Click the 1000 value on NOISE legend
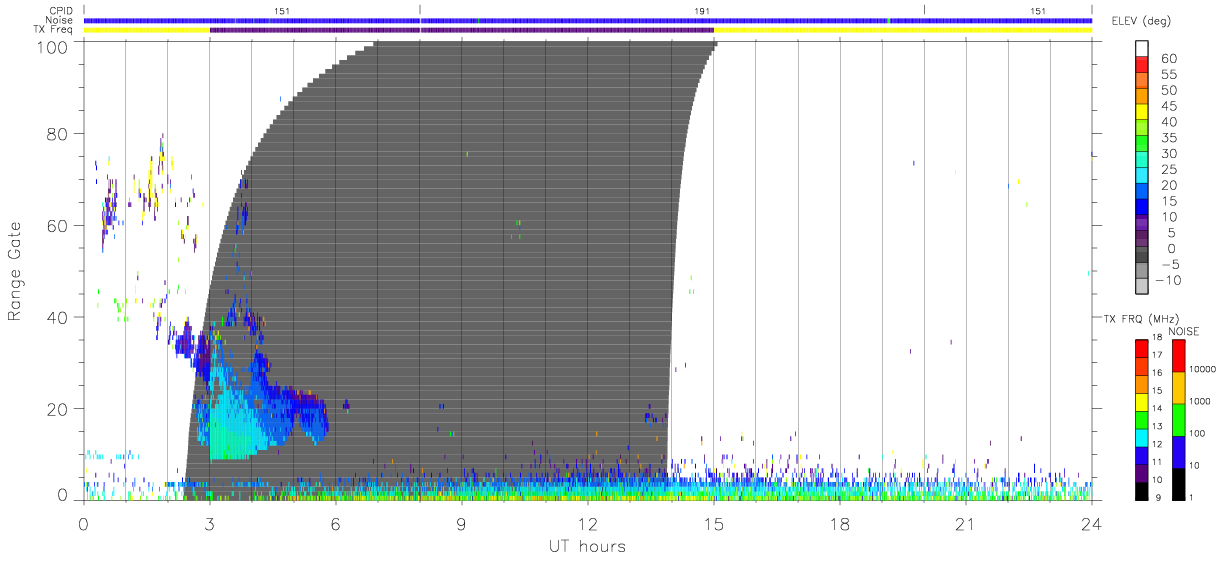Image resolution: width=1228 pixels, height=567 pixels. [x=1202, y=401]
